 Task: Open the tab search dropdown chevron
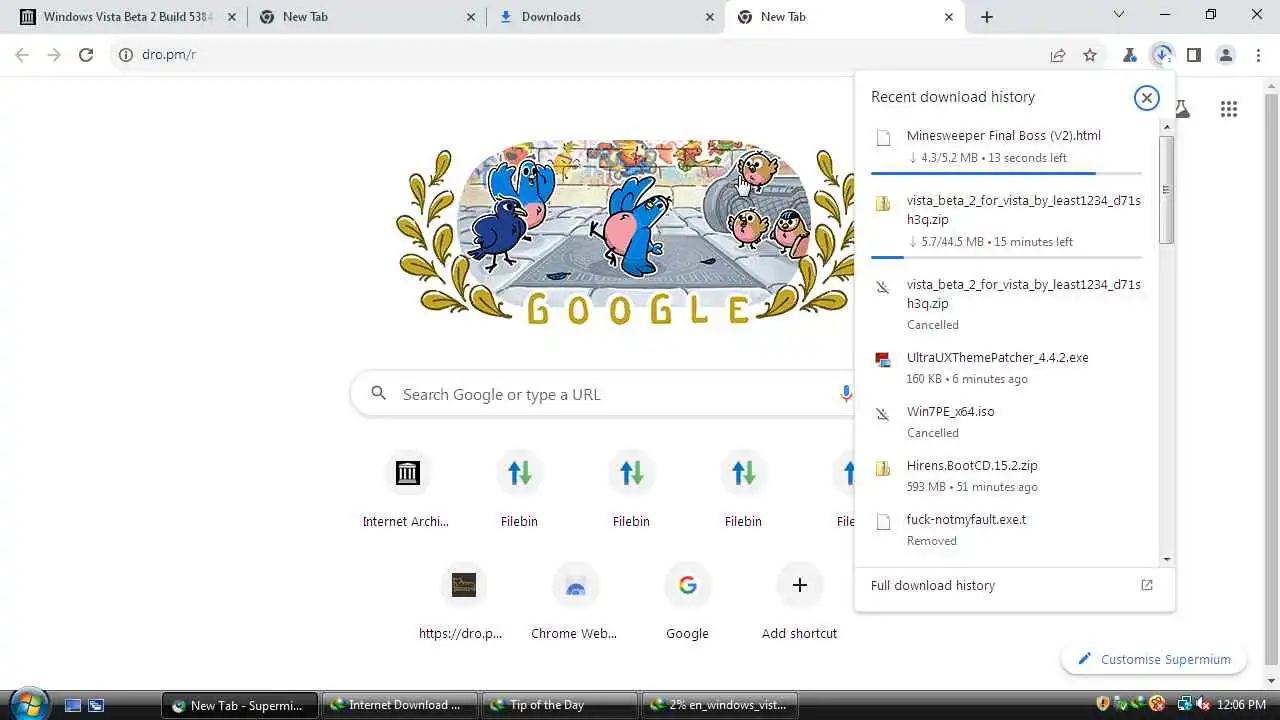pyautogui.click(x=1119, y=15)
